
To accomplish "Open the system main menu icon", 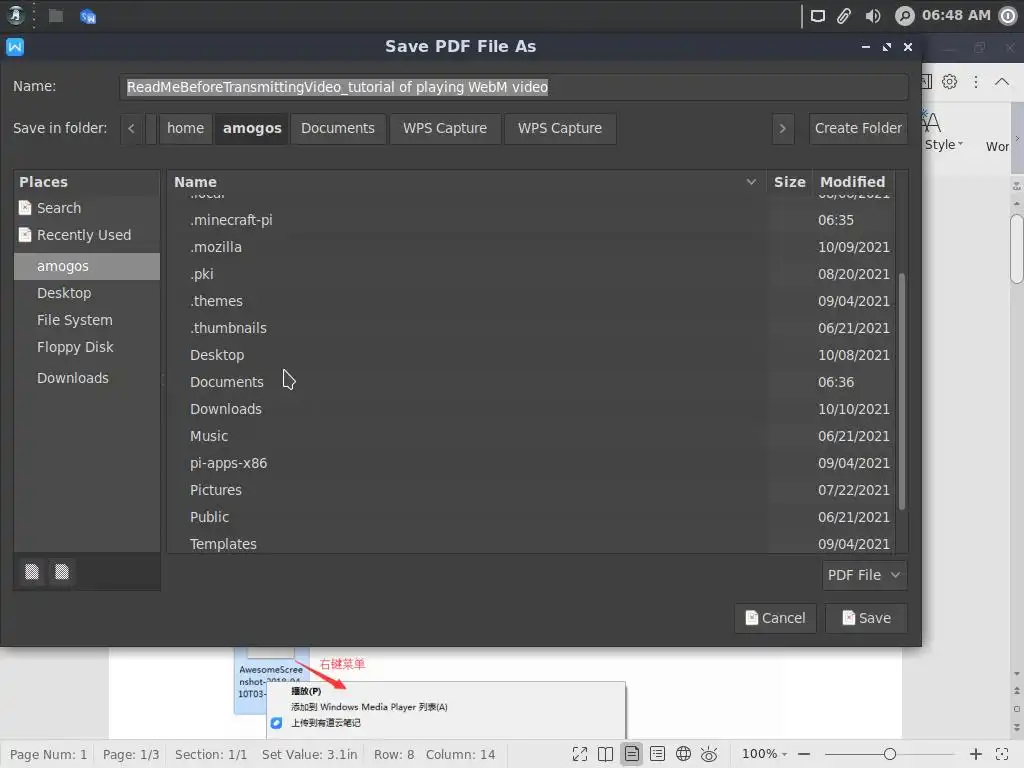I will (16, 15).
